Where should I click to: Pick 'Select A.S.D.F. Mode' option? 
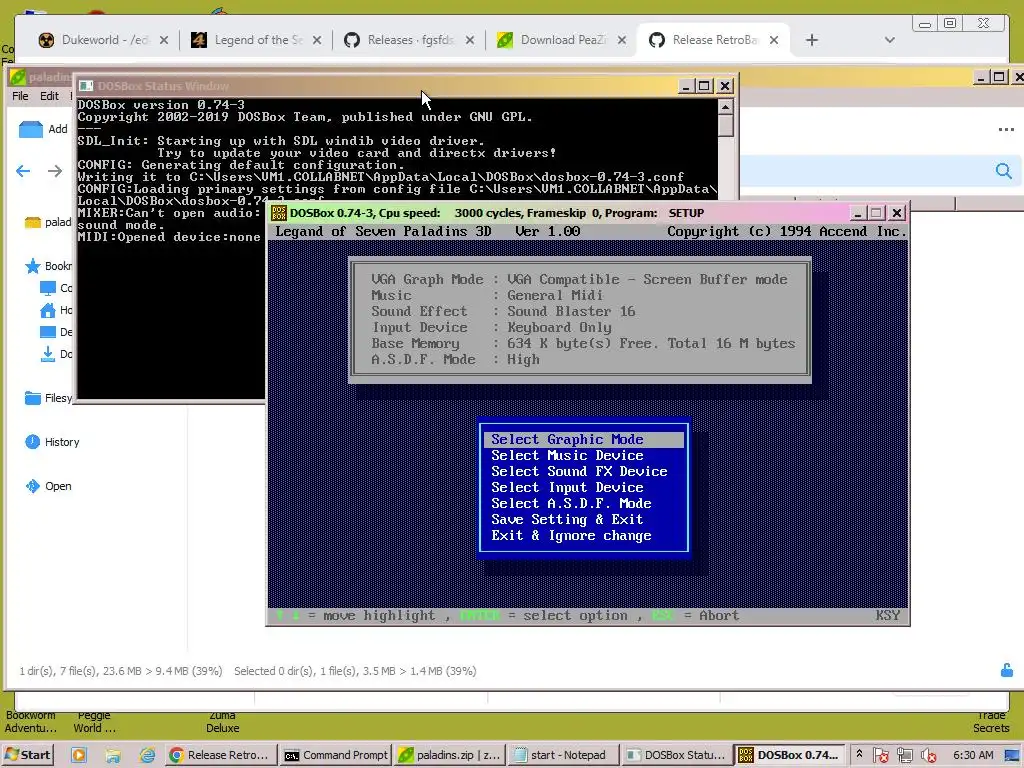(x=571, y=504)
